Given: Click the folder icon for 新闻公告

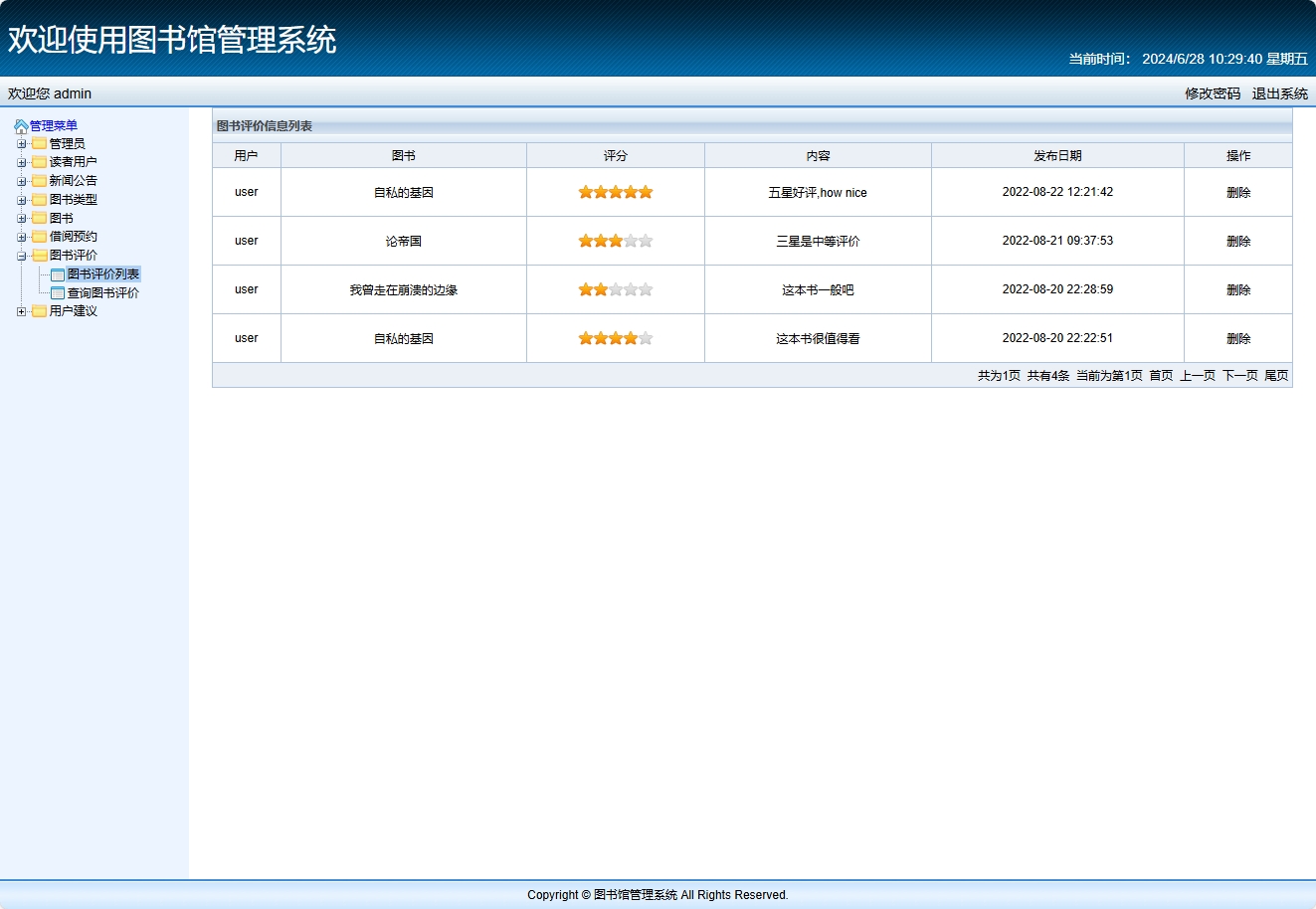Looking at the screenshot, I should click(x=38, y=180).
